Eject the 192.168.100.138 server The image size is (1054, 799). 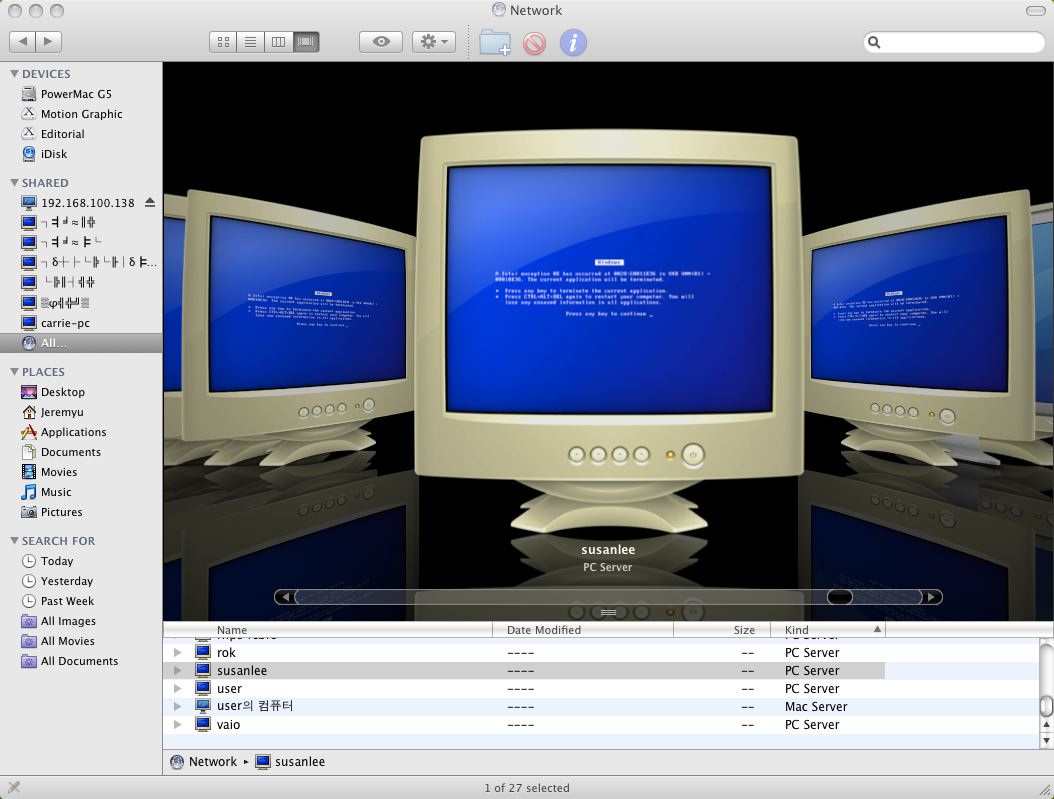tap(150, 202)
